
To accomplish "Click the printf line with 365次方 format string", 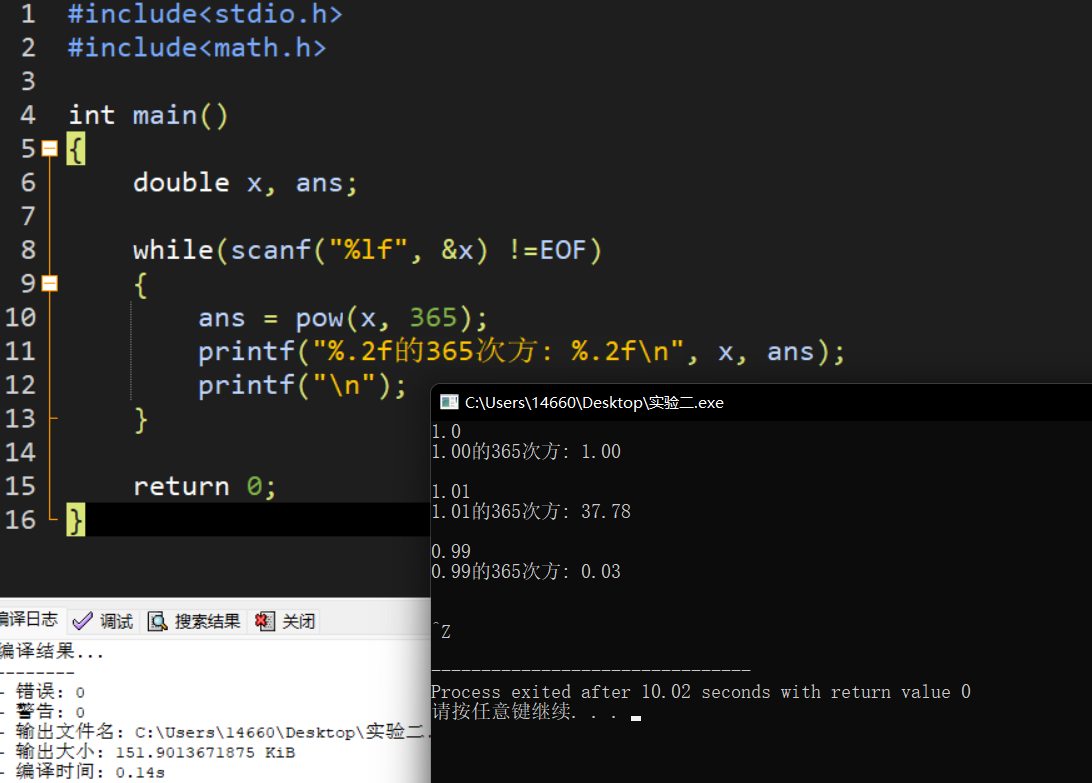I will click(521, 351).
